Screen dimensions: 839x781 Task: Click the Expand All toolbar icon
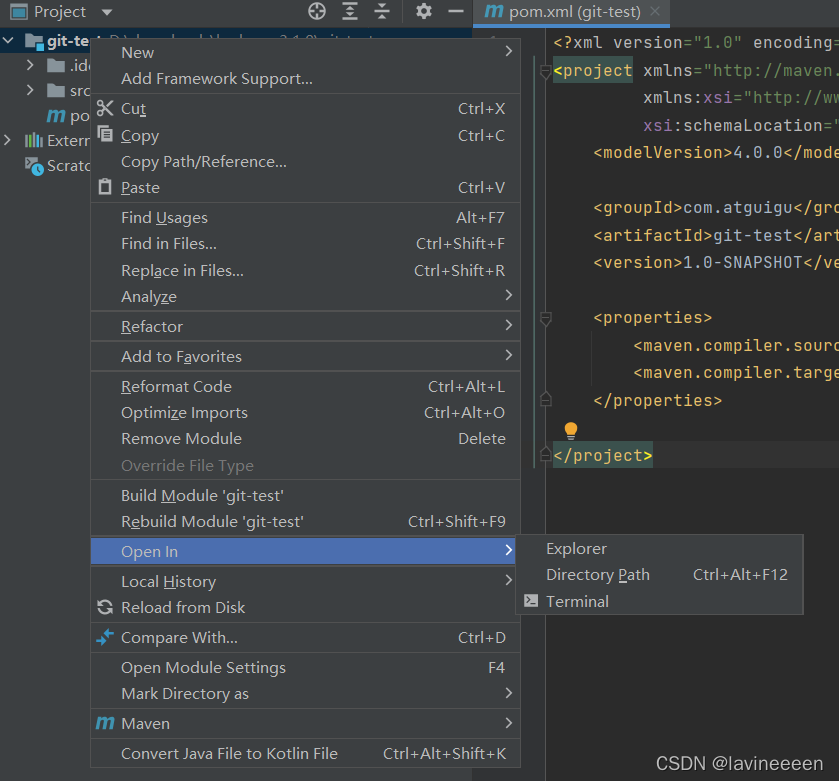[x=350, y=11]
